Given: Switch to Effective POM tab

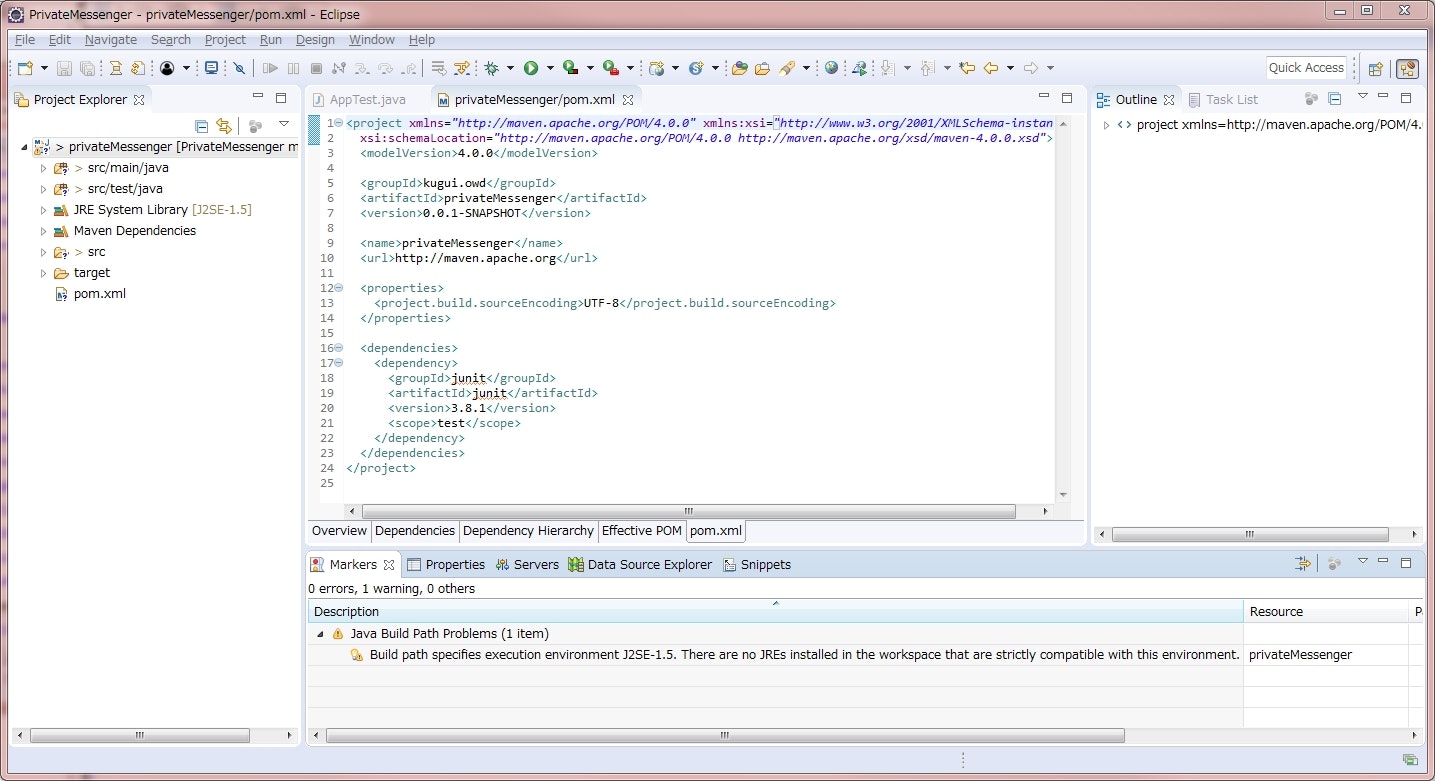Looking at the screenshot, I should pos(642,531).
